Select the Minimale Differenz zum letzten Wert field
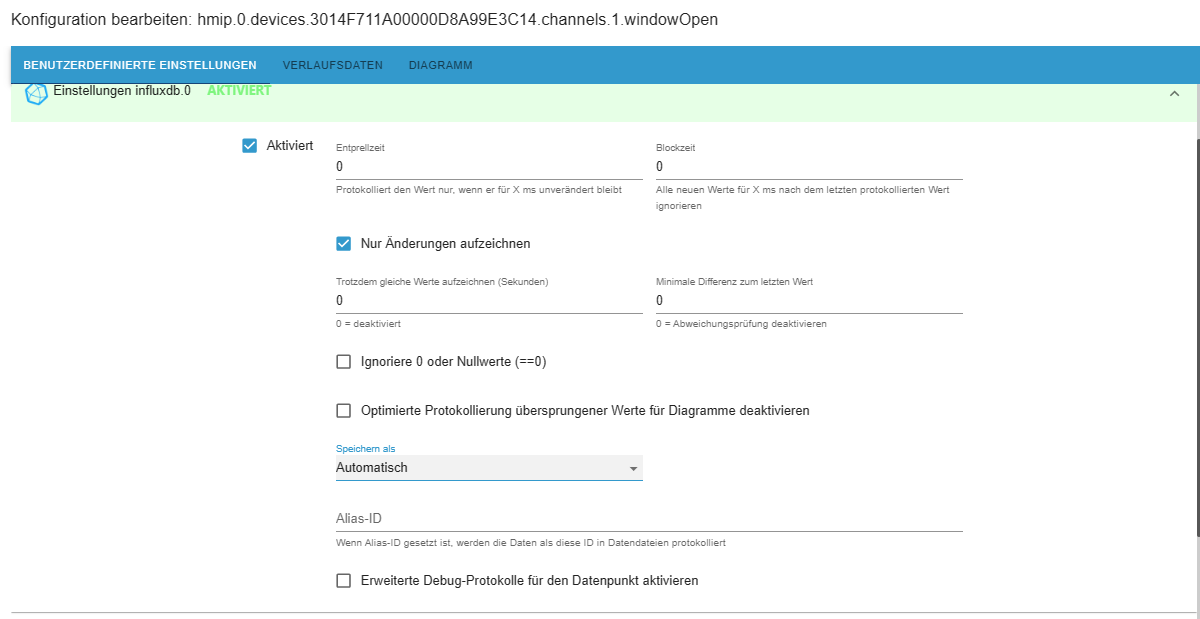Image resolution: width=1200 pixels, height=619 pixels. click(808, 301)
